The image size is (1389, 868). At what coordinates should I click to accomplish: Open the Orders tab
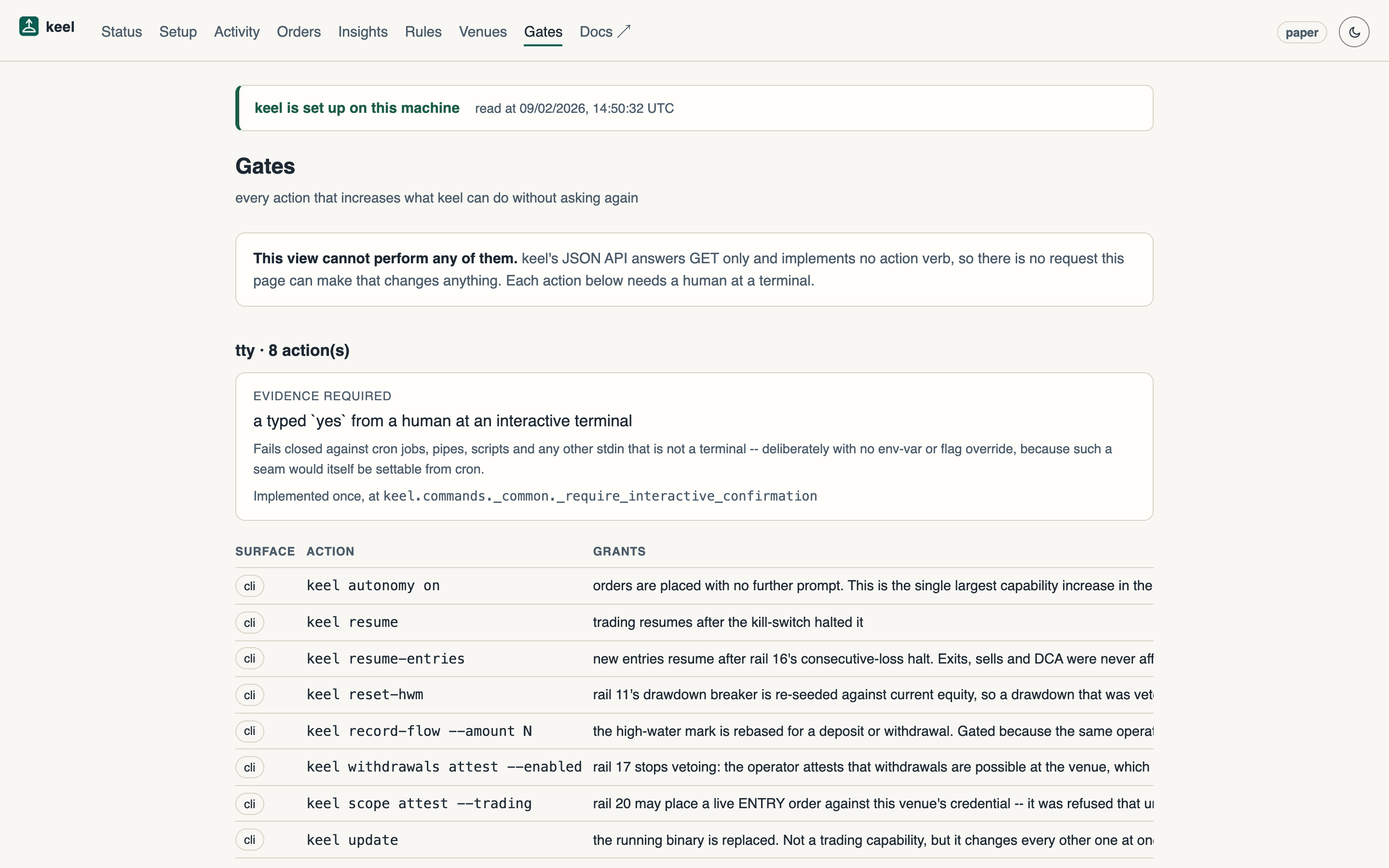pyautogui.click(x=299, y=31)
